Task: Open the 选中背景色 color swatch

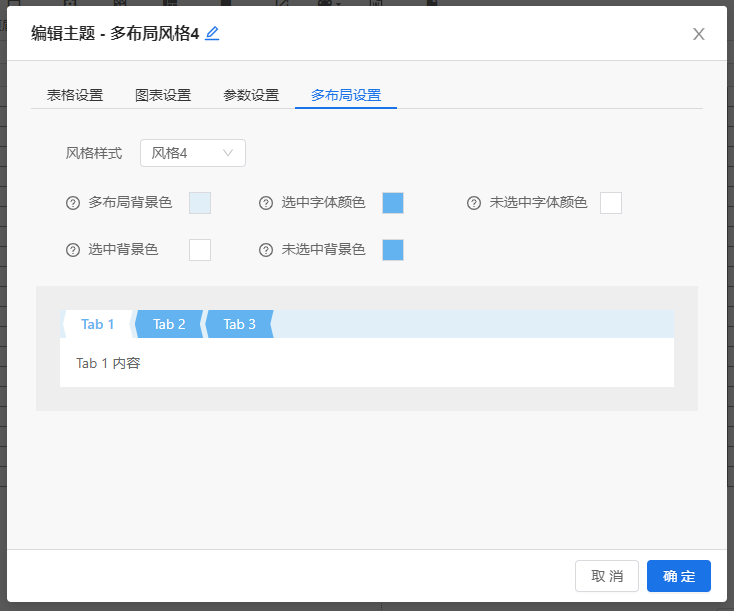Action: point(200,250)
